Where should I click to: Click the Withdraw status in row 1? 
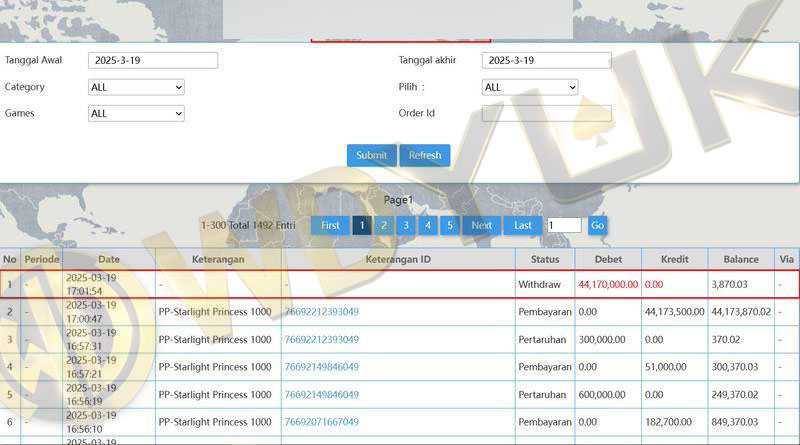539,285
